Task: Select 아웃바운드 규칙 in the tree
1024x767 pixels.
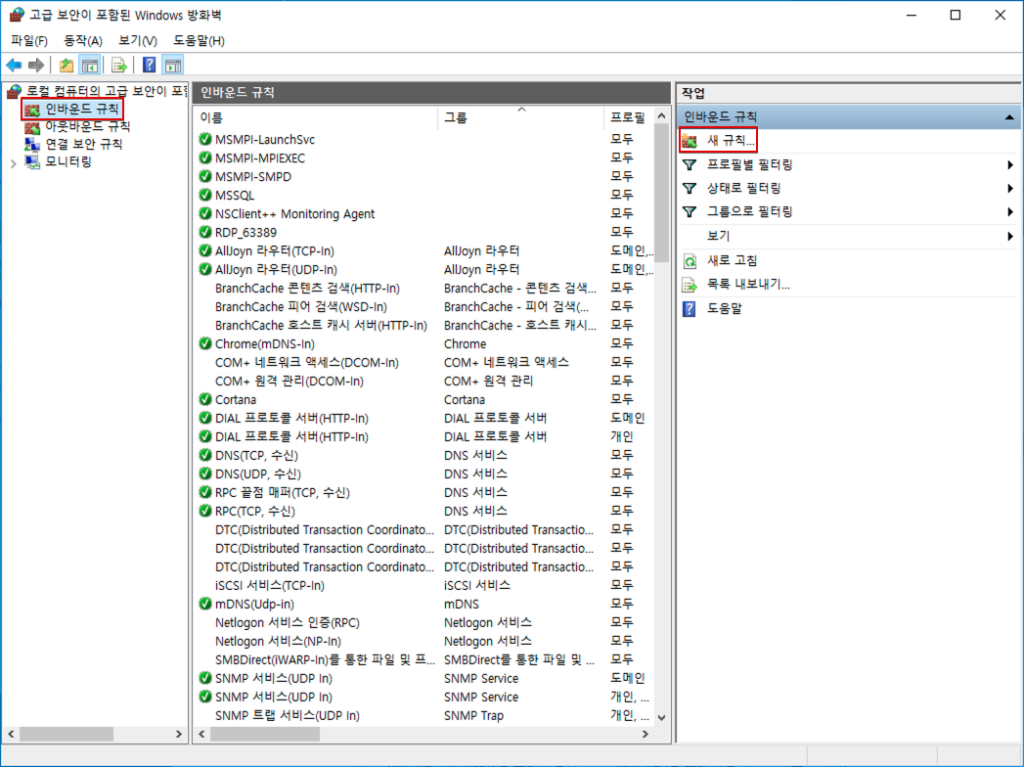Action: 88,126
